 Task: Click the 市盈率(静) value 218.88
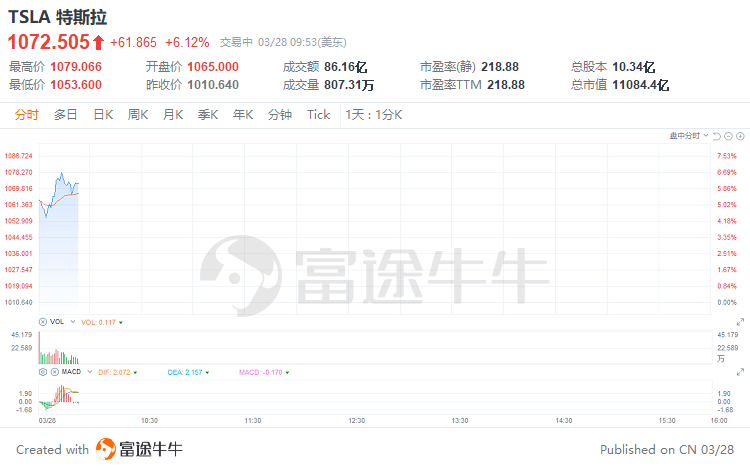click(500, 67)
